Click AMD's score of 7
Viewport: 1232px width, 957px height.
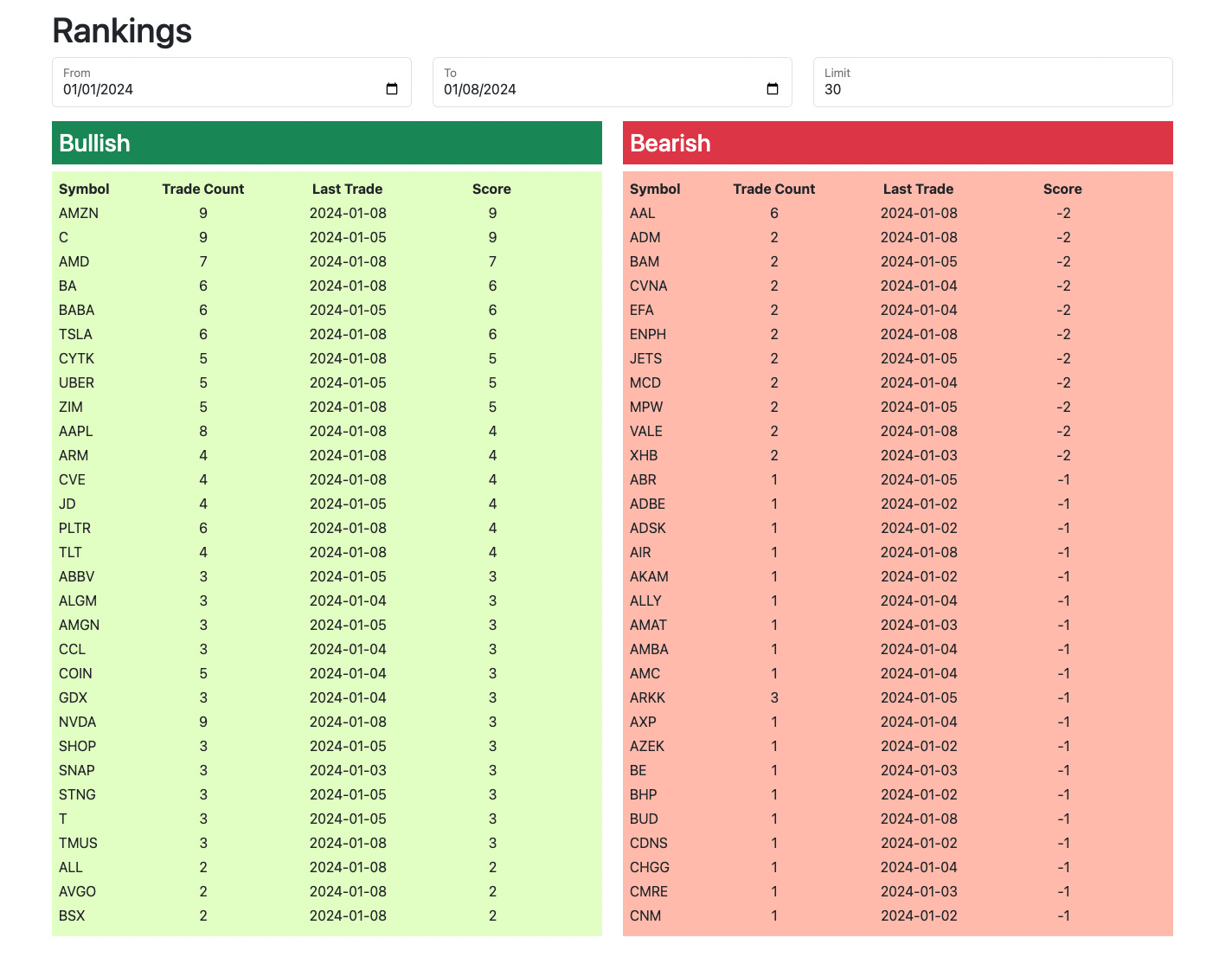[492, 261]
